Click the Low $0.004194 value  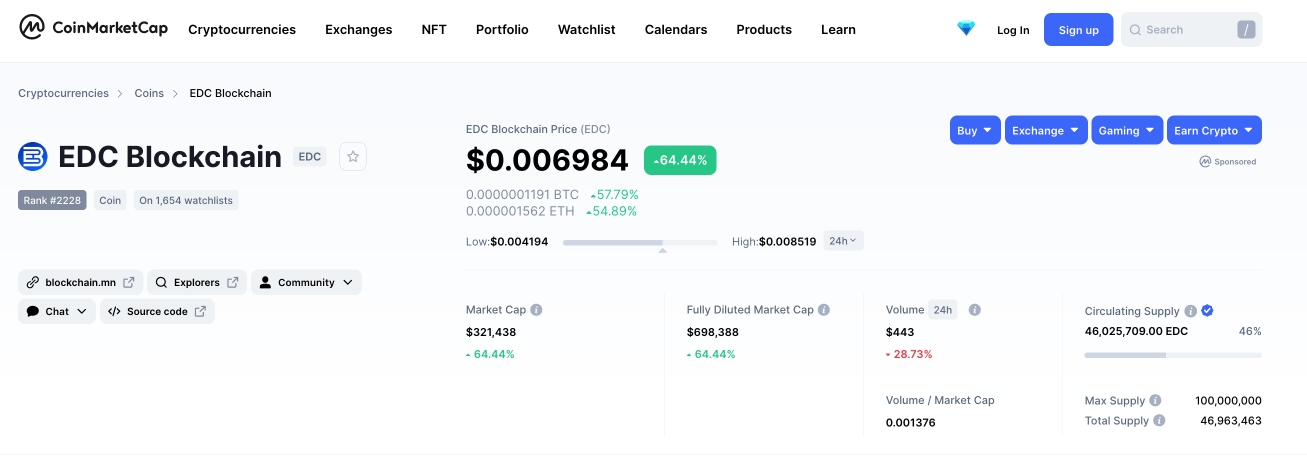click(x=519, y=242)
